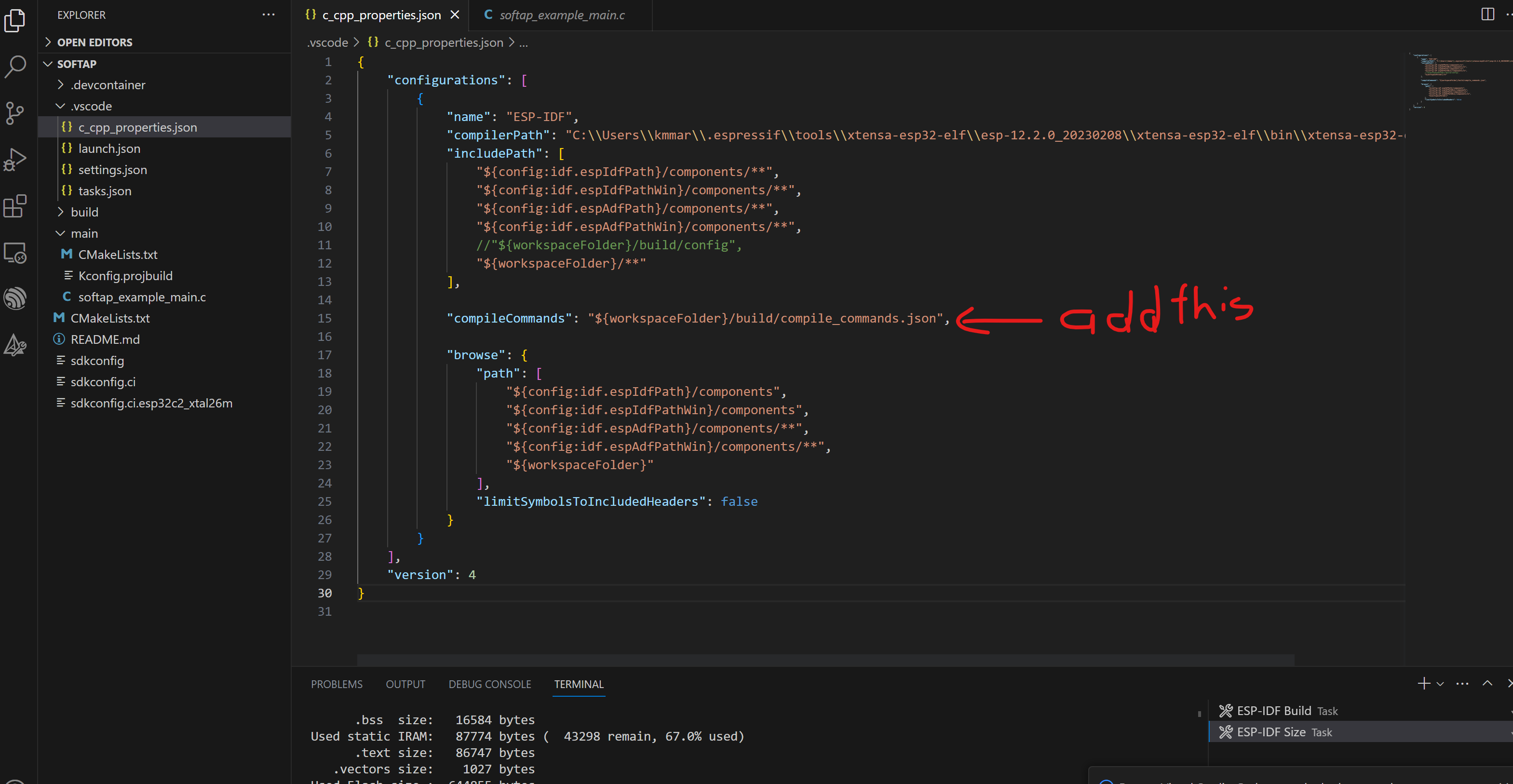Switch to softap_example_main.c editor tab
The height and width of the screenshot is (784, 1513).
(x=560, y=15)
